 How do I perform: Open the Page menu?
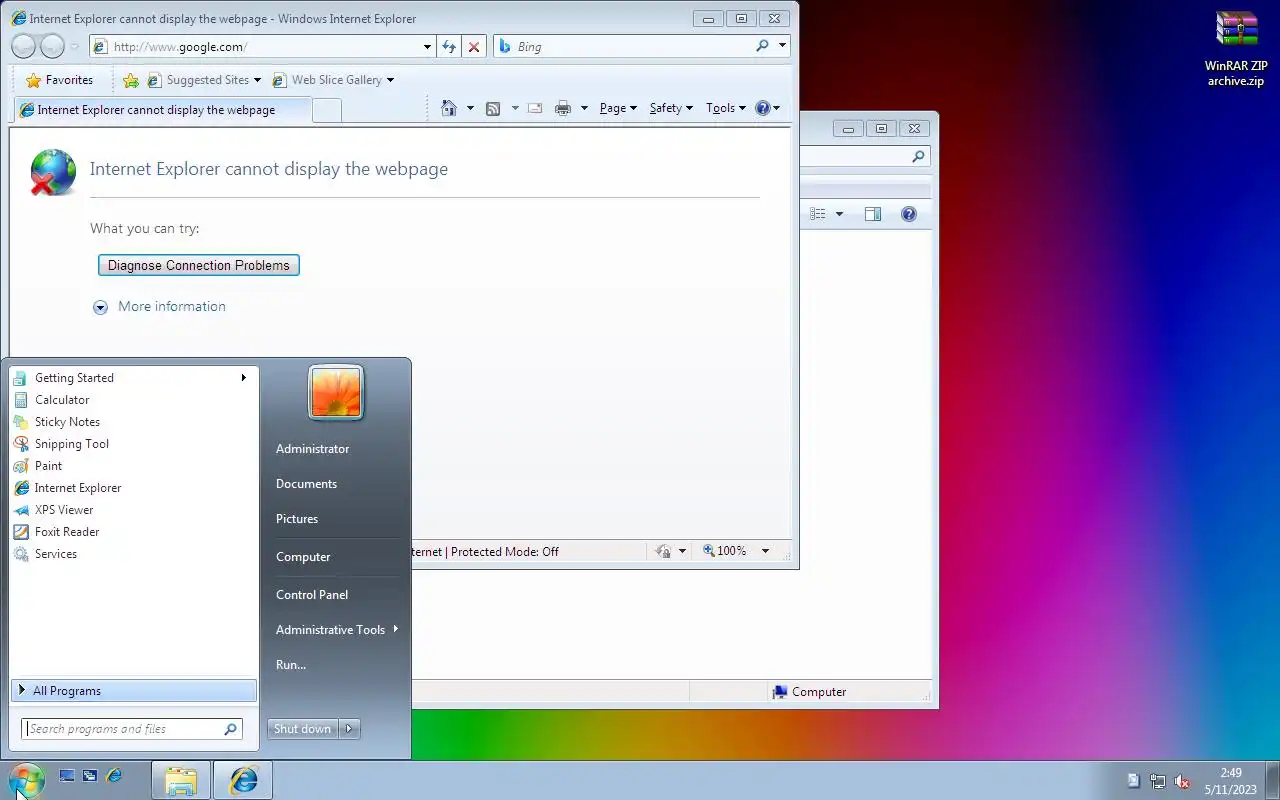tap(618, 108)
